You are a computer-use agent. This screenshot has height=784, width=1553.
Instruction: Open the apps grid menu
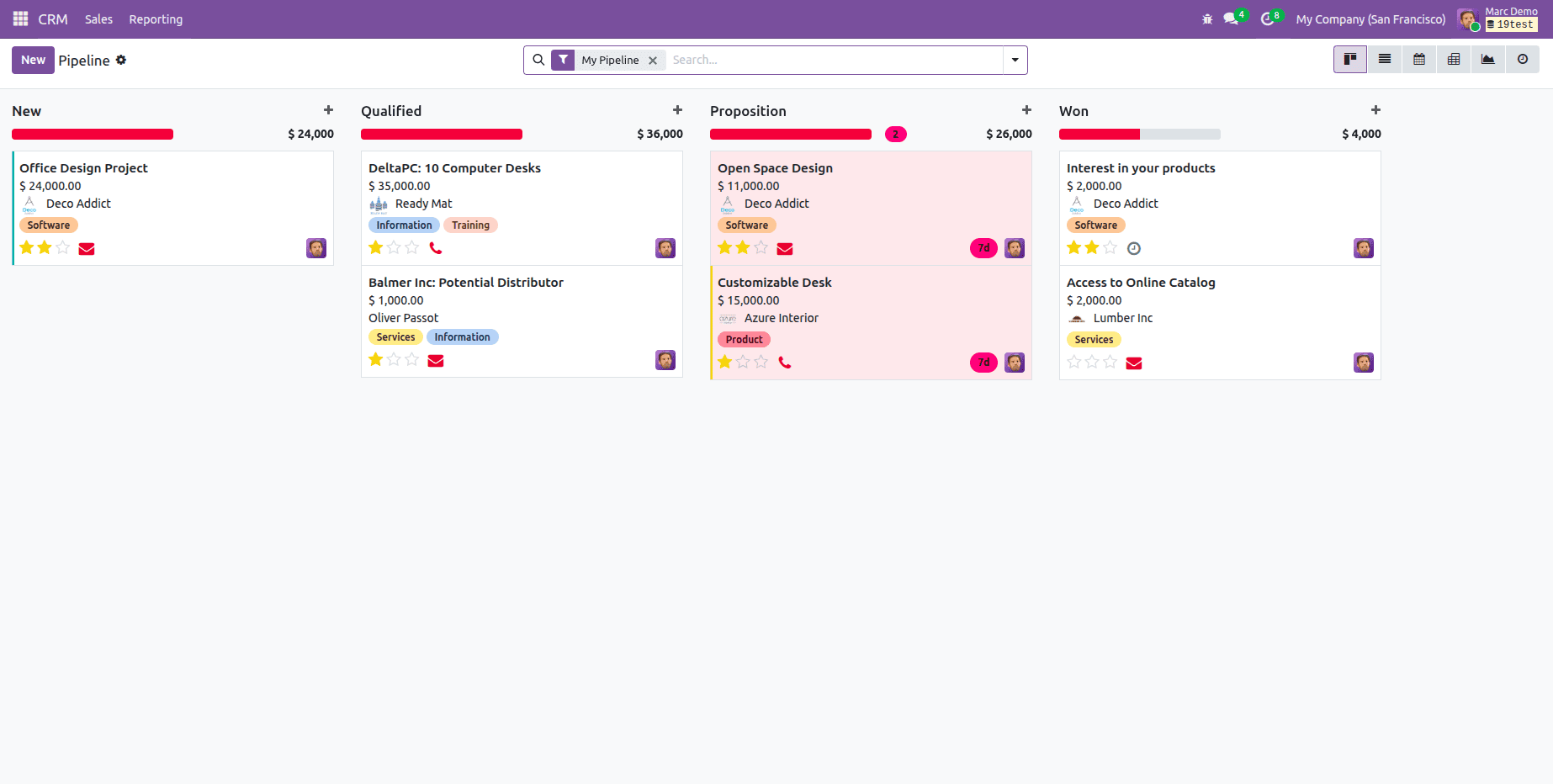19,19
